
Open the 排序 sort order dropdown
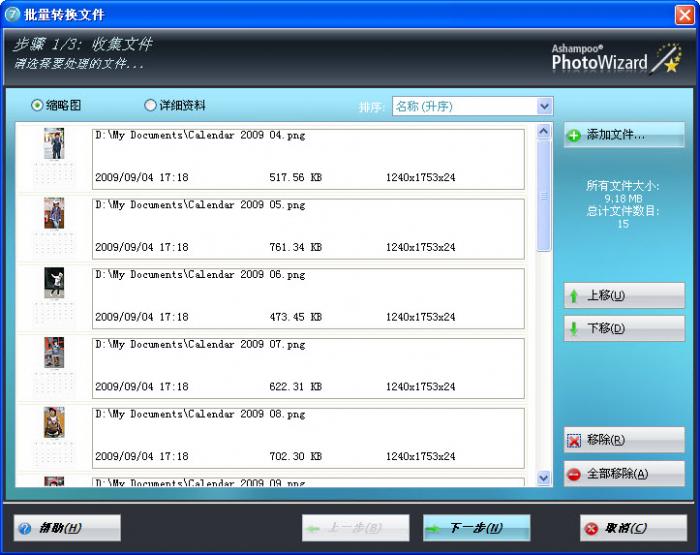click(x=544, y=106)
